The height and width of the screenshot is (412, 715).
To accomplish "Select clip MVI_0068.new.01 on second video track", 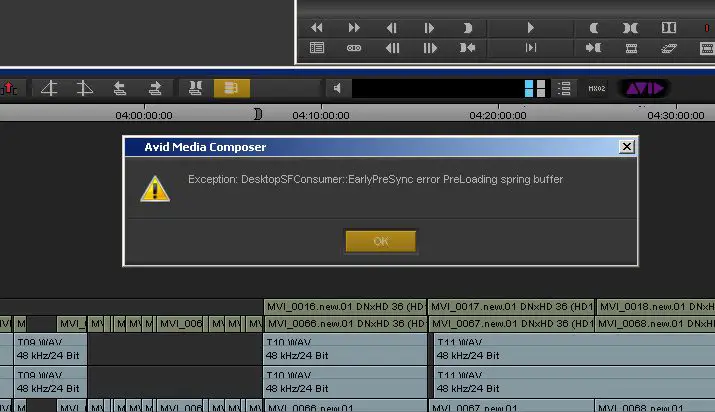I will [655, 324].
